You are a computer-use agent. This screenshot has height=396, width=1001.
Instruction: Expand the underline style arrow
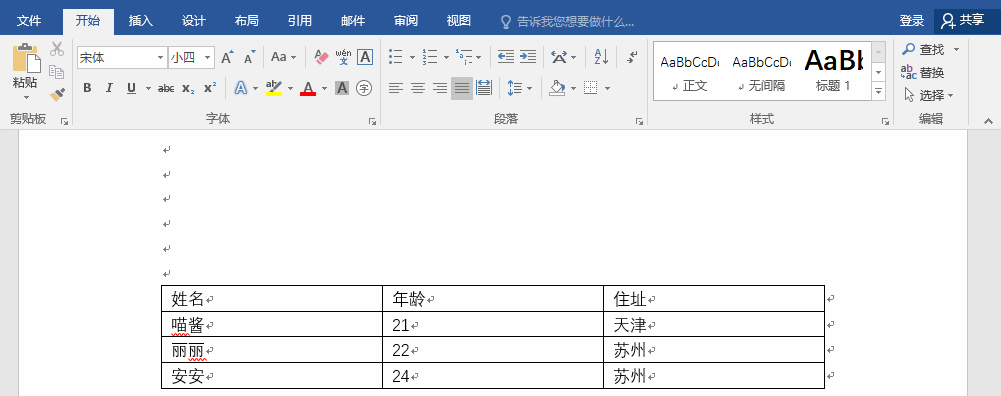coord(148,88)
